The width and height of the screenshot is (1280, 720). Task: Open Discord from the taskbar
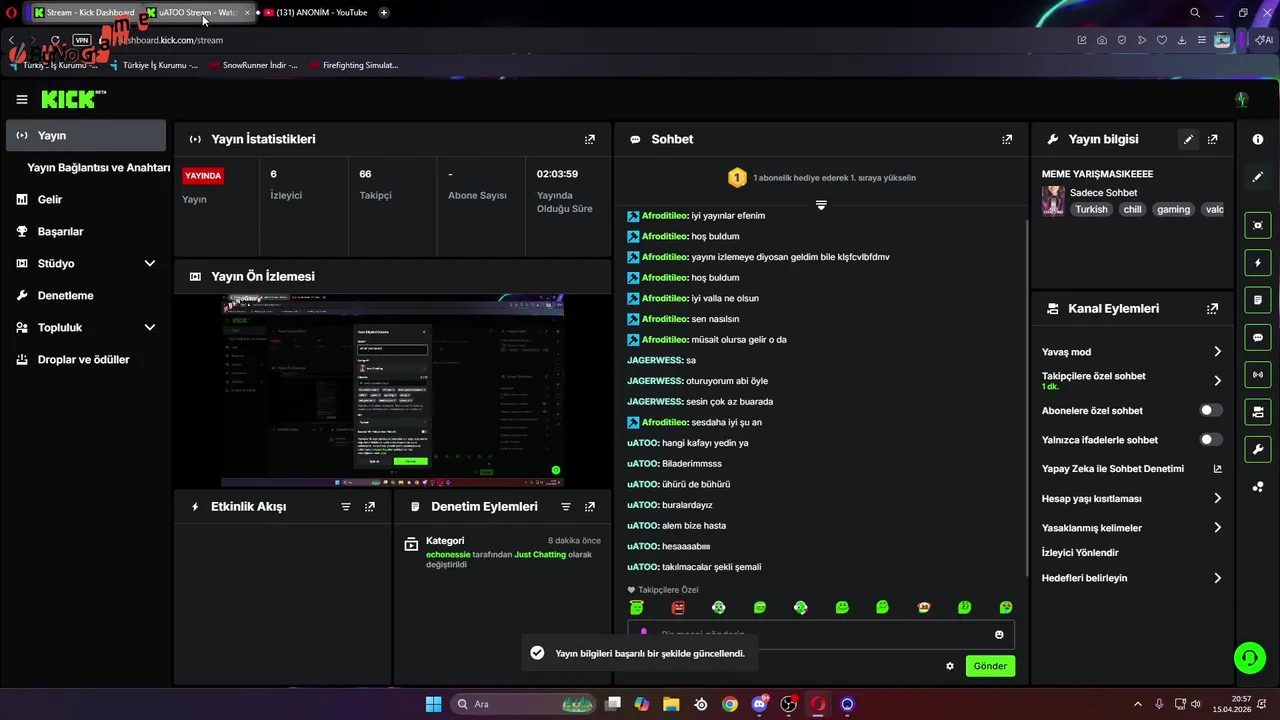[759, 704]
